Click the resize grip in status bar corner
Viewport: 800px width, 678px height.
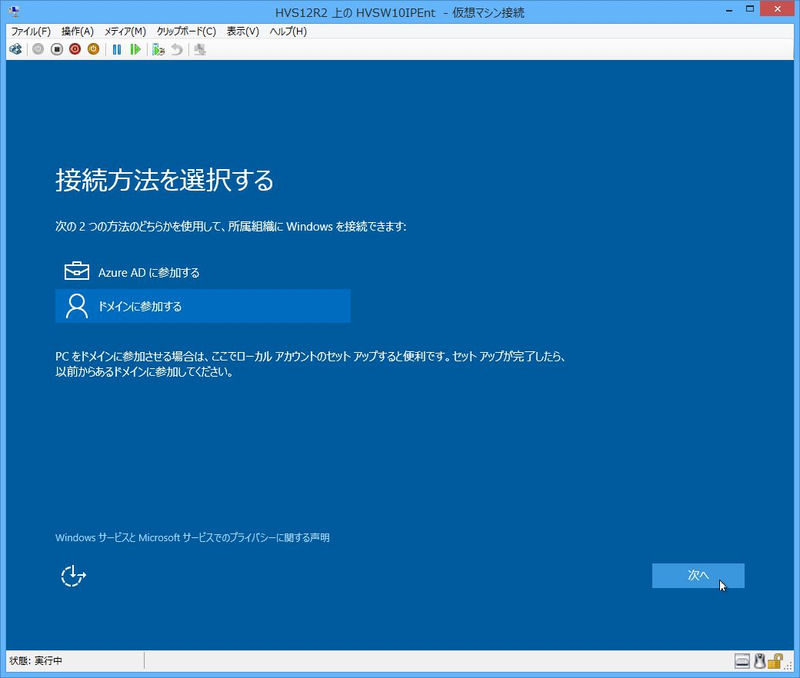coord(789,665)
